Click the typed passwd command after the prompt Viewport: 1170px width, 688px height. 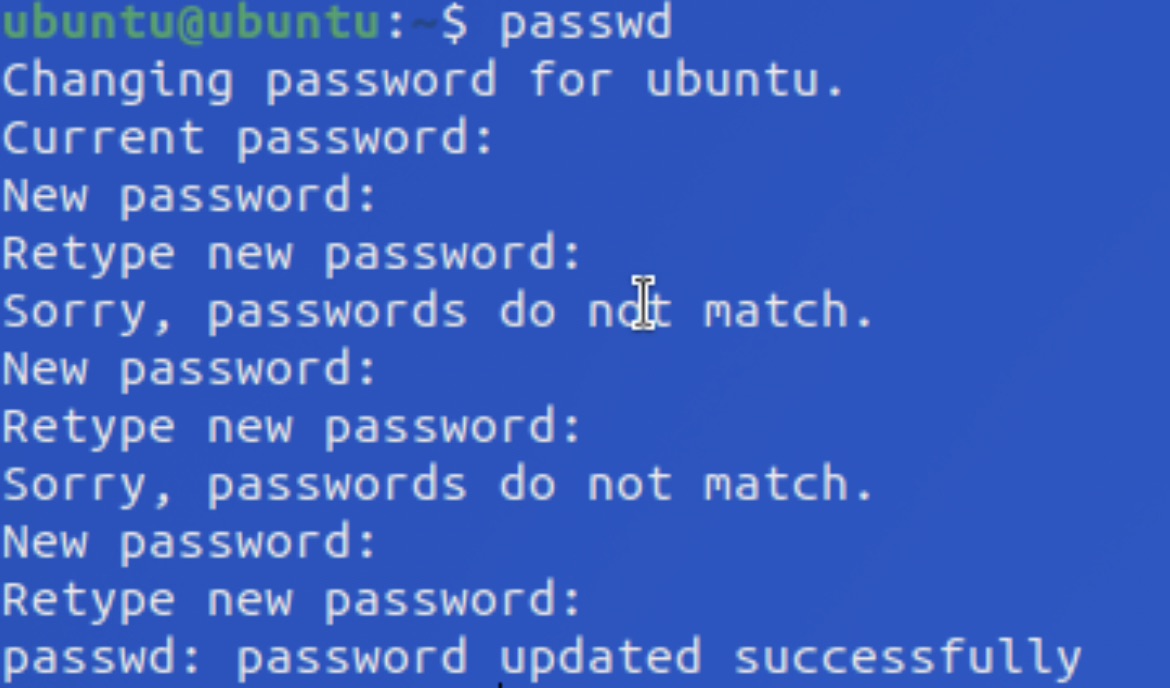pos(585,24)
